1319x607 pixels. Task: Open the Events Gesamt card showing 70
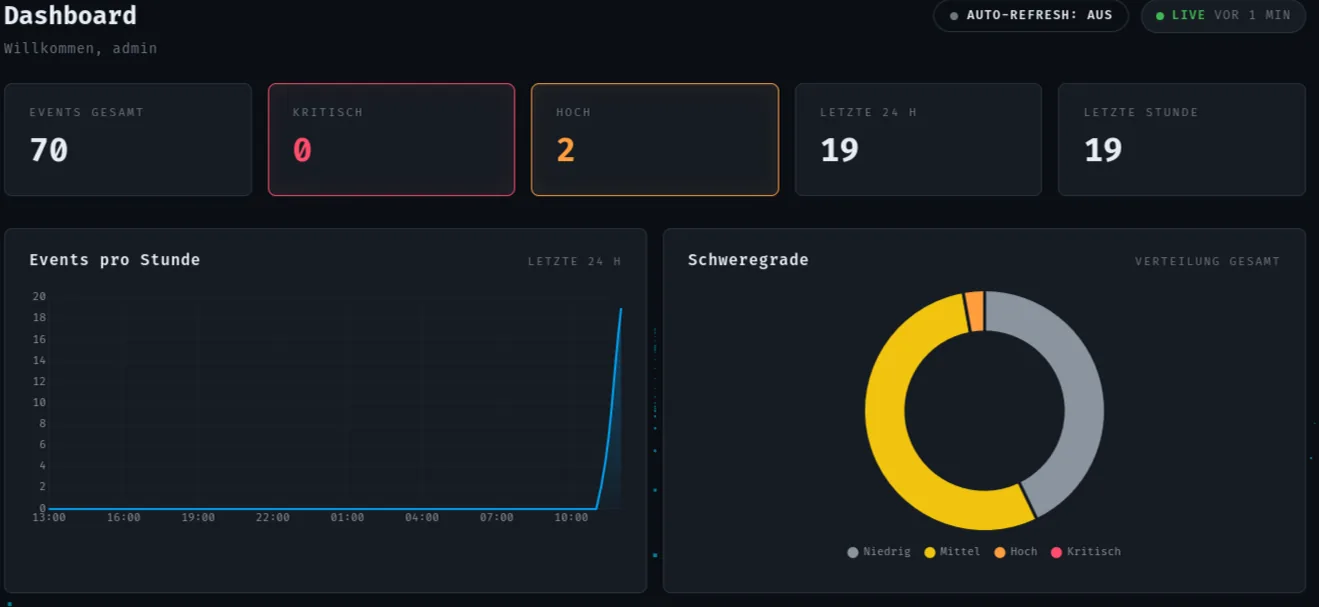tap(128, 139)
